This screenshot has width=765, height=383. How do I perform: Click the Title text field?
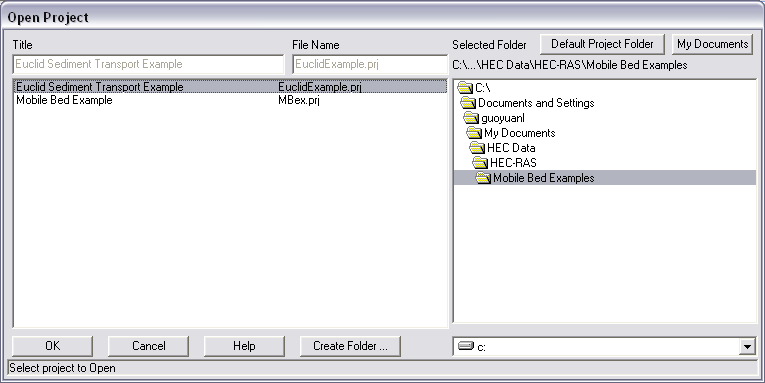click(148, 64)
